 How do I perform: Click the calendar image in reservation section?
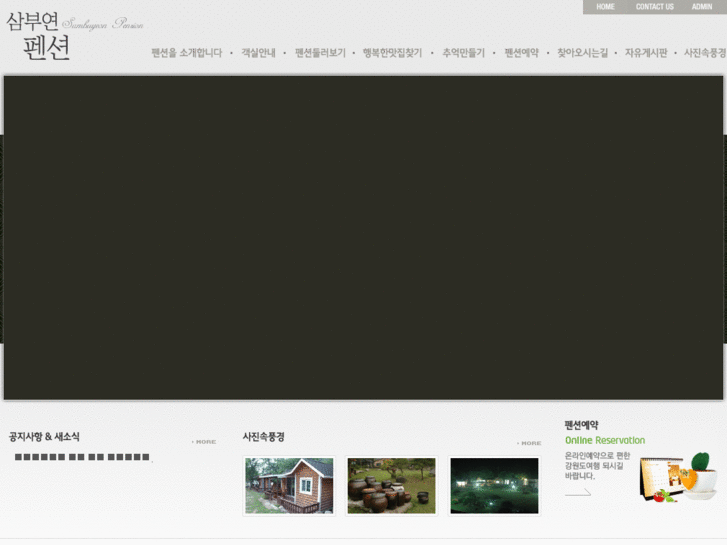tap(661, 478)
